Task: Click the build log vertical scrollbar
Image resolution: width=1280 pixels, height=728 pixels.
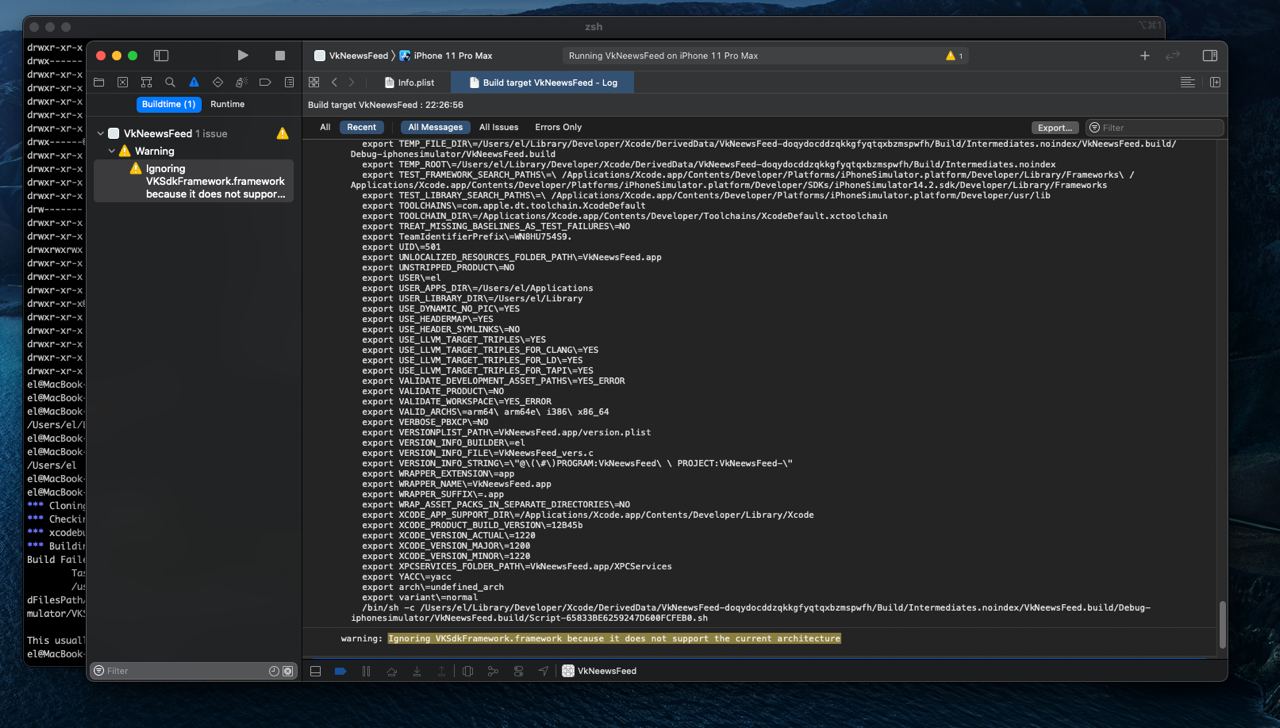Action: point(1222,625)
